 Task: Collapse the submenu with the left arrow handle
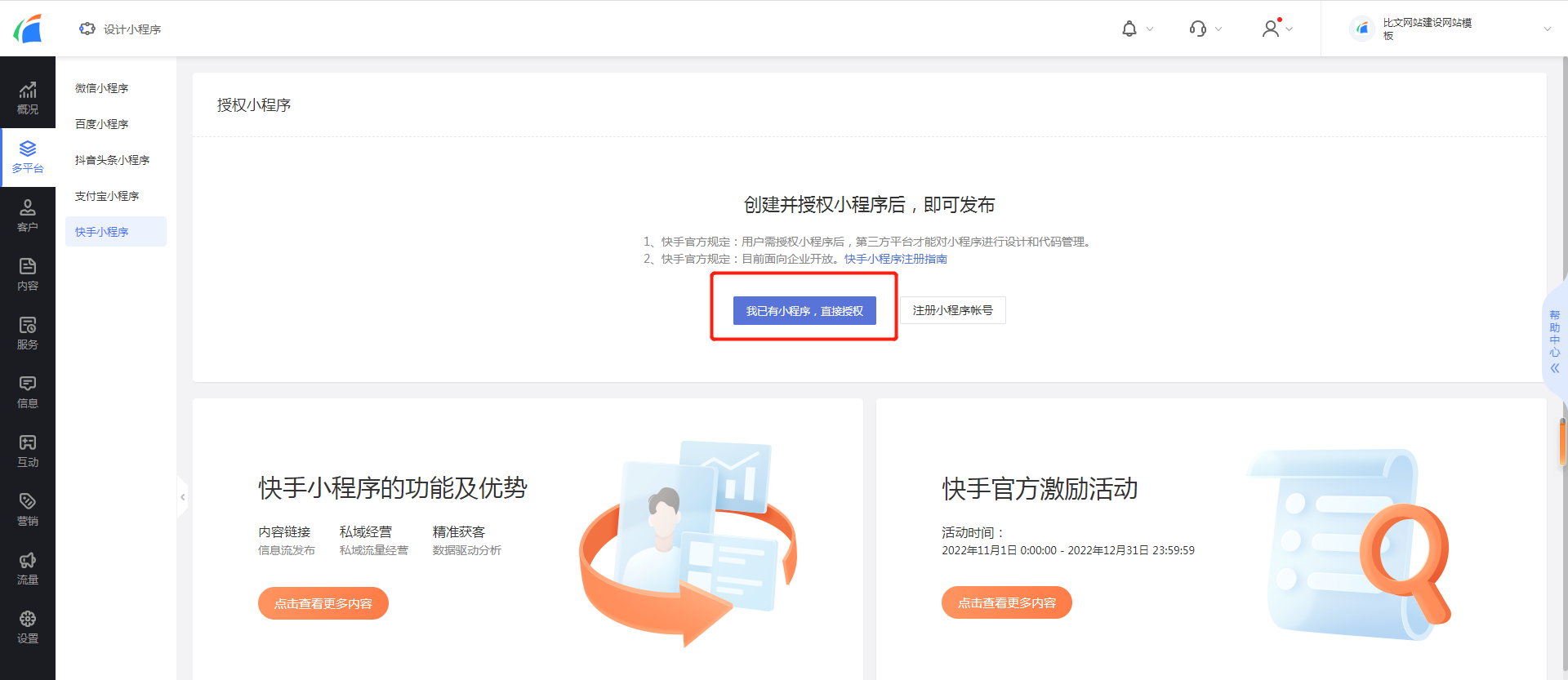tap(182, 496)
